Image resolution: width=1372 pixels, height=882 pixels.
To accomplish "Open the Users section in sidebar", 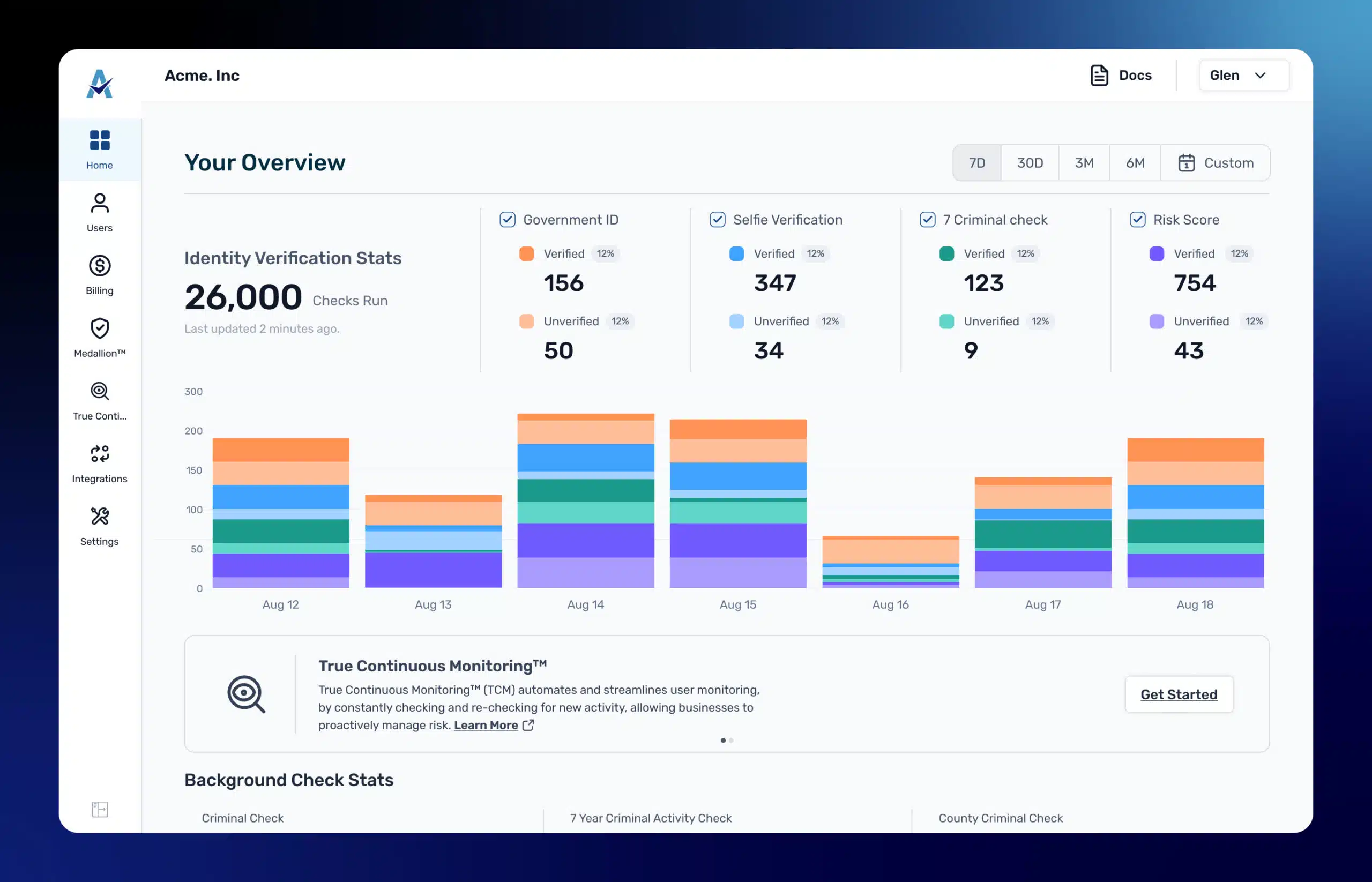I will coord(100,213).
